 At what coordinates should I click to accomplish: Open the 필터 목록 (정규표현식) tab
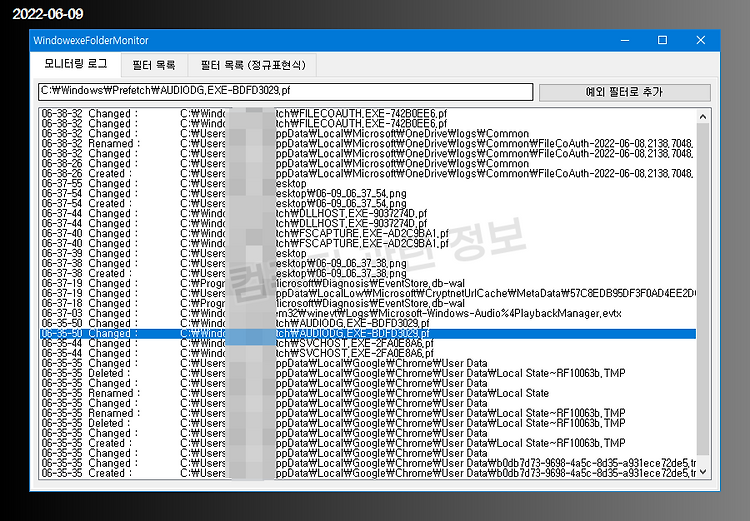(x=253, y=65)
